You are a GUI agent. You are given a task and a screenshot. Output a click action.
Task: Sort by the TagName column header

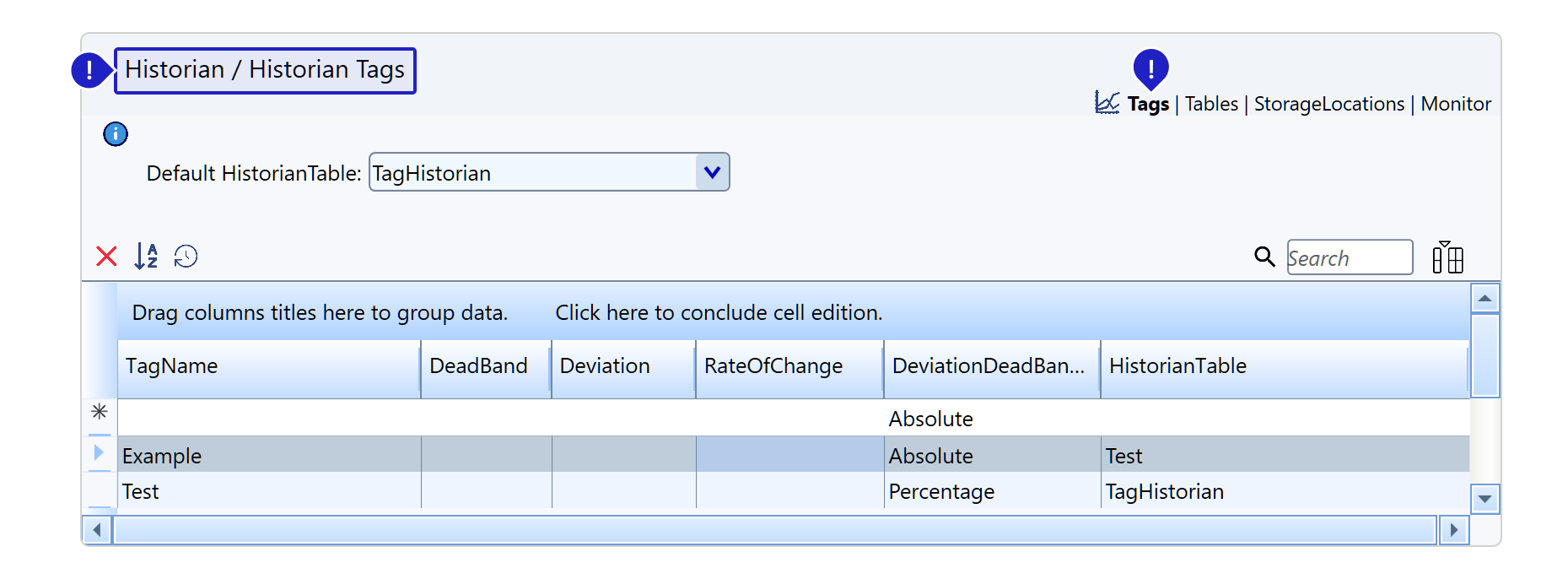pos(268,366)
